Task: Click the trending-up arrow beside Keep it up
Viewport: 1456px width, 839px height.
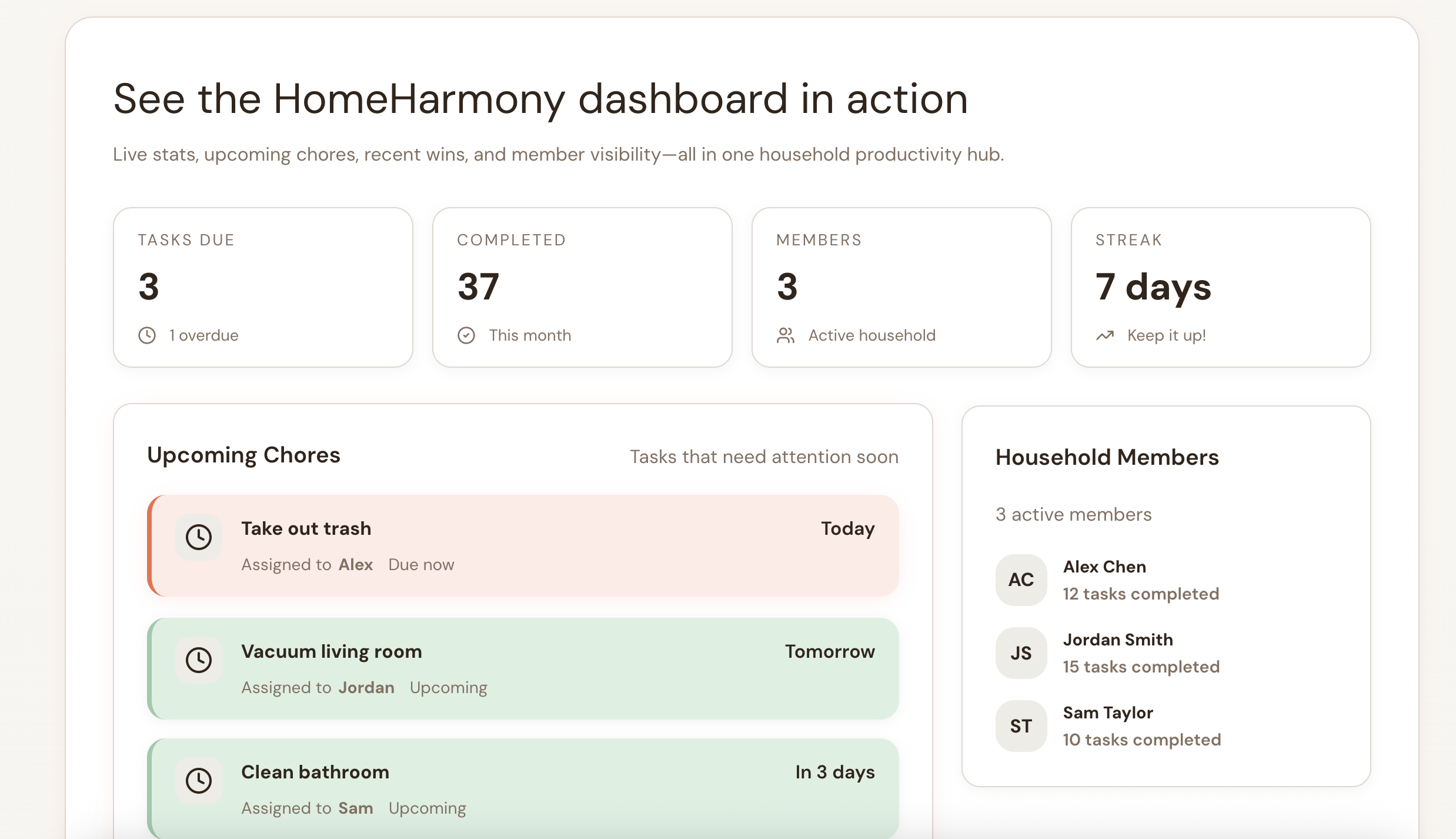Action: click(x=1104, y=335)
